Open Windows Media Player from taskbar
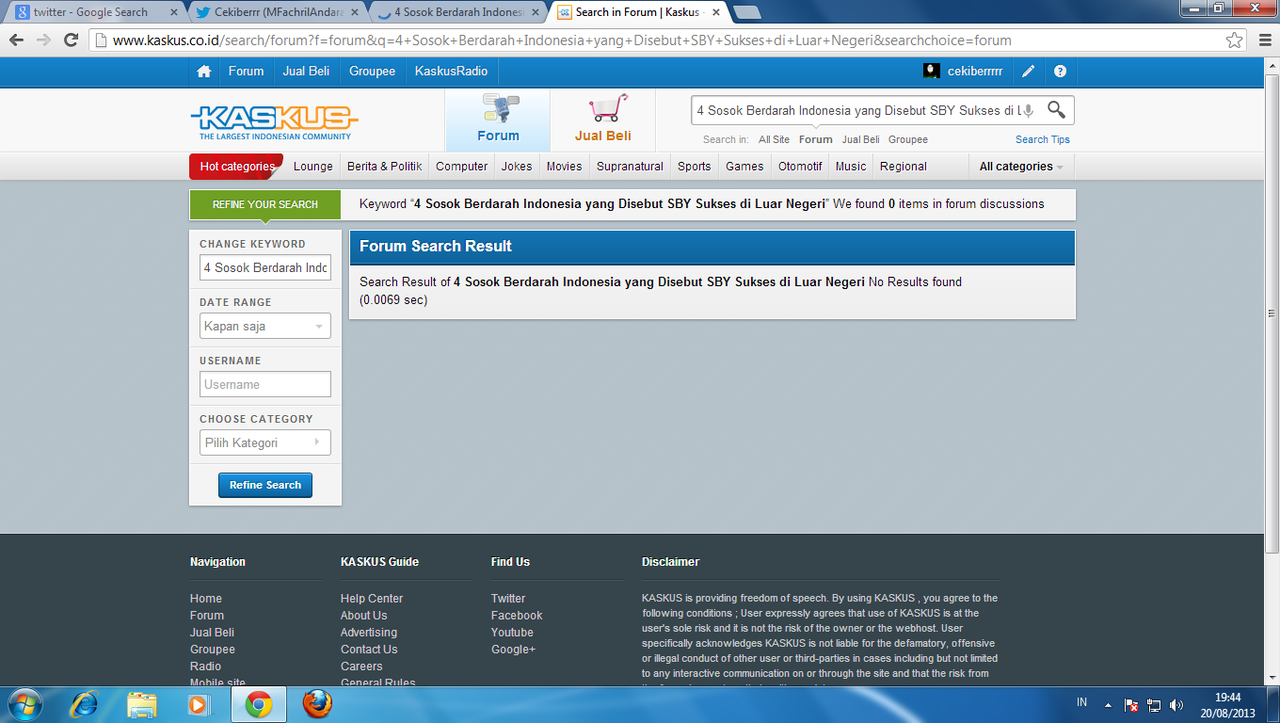The height and width of the screenshot is (723, 1280). [x=198, y=704]
